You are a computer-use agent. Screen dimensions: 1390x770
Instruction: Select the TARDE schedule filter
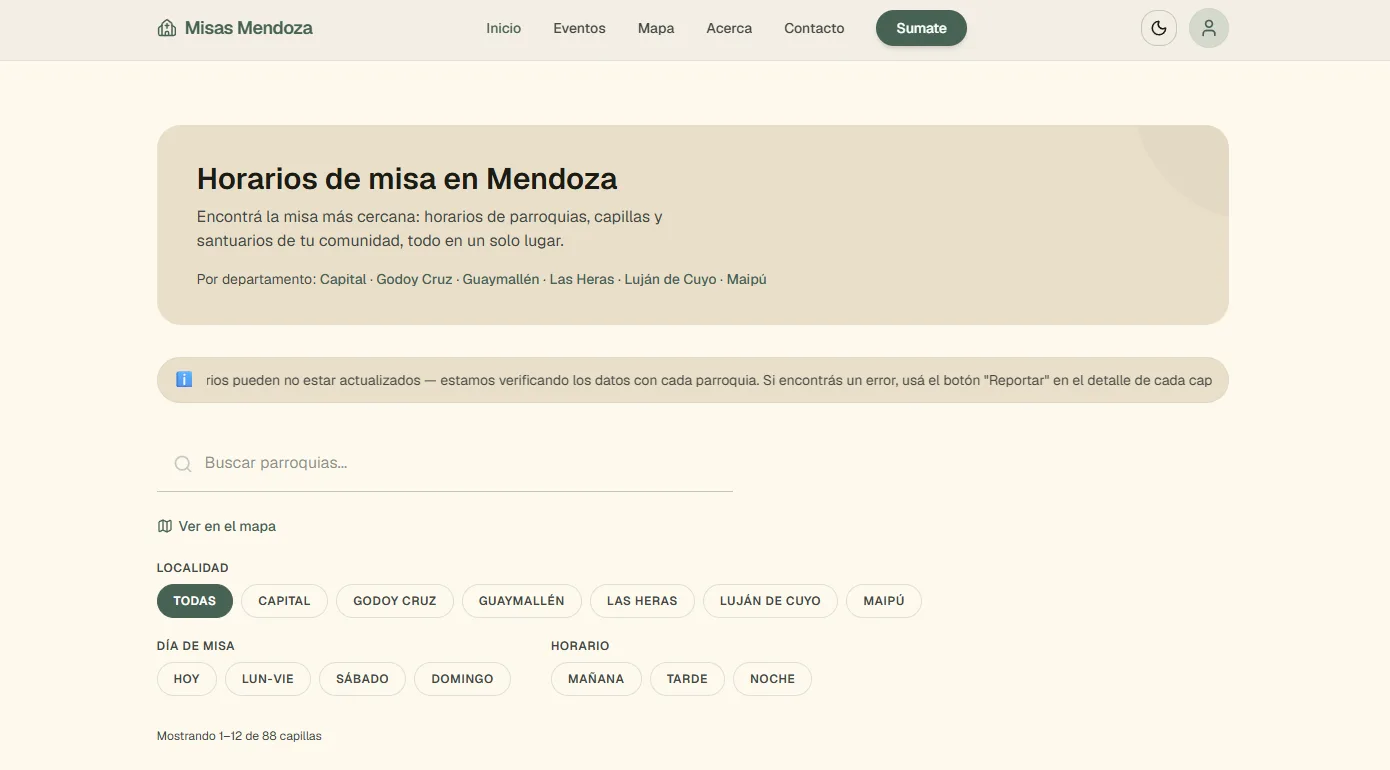(687, 678)
